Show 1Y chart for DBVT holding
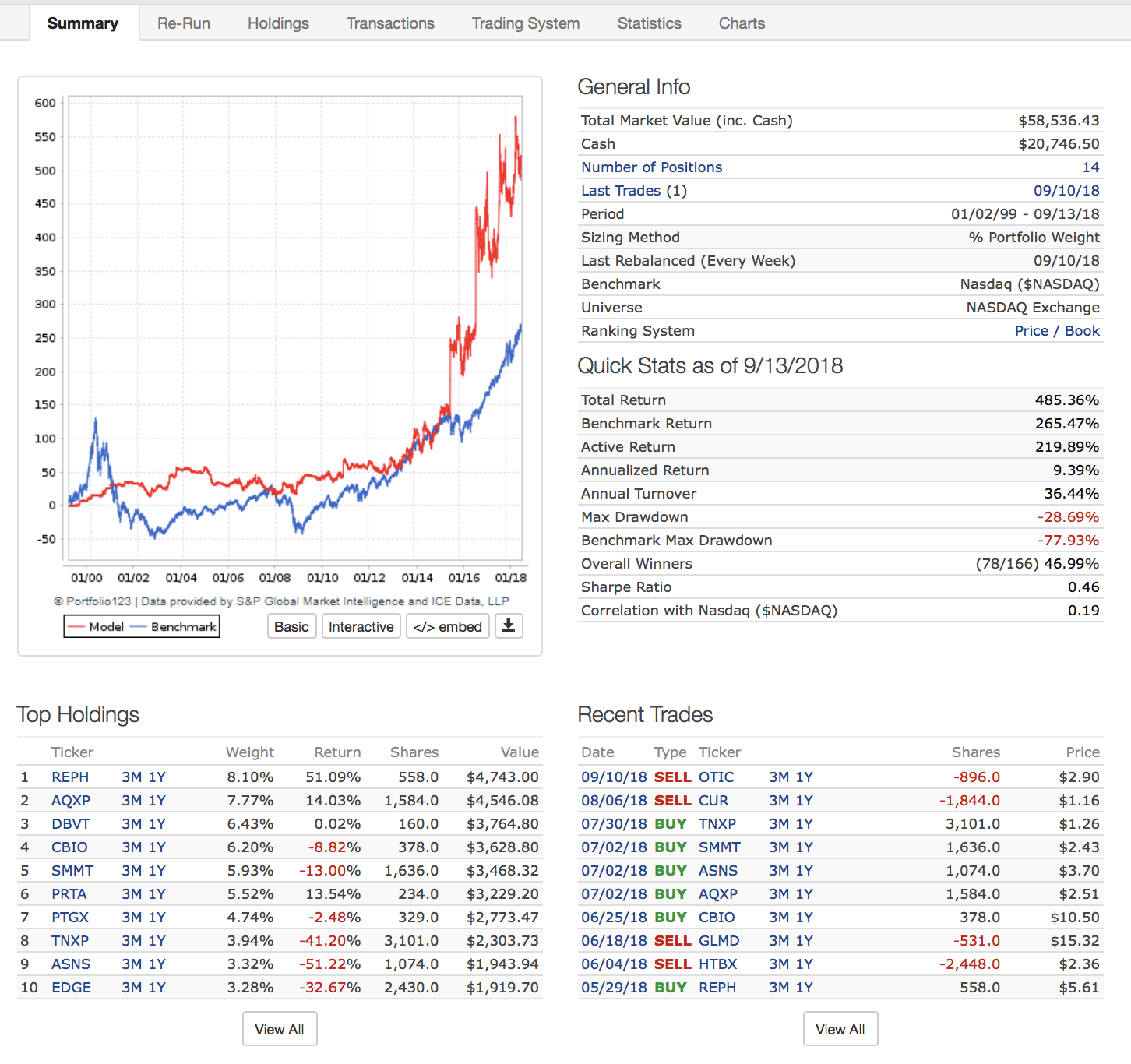 tap(157, 824)
